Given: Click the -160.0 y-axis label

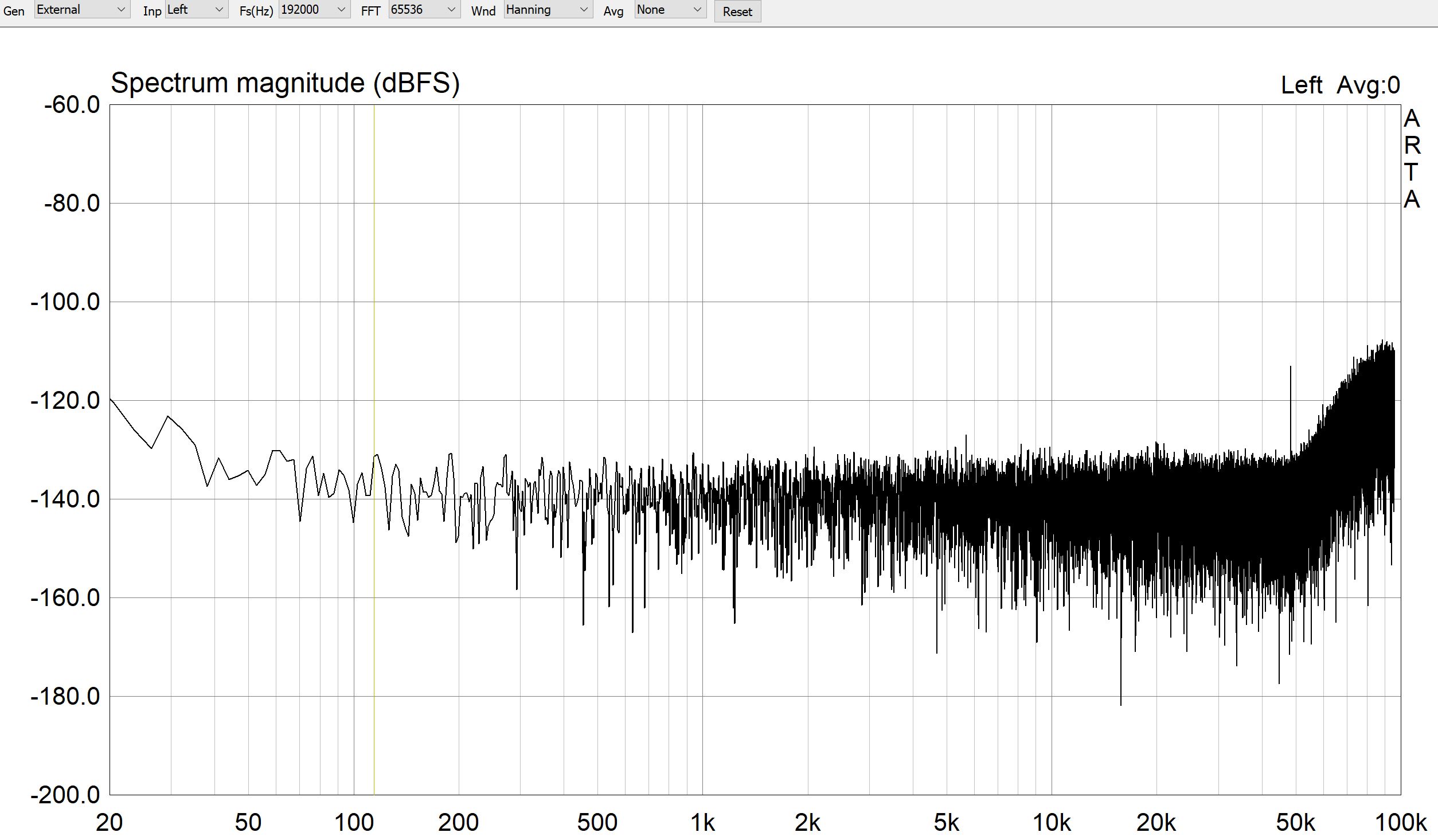Looking at the screenshot, I should [65, 598].
